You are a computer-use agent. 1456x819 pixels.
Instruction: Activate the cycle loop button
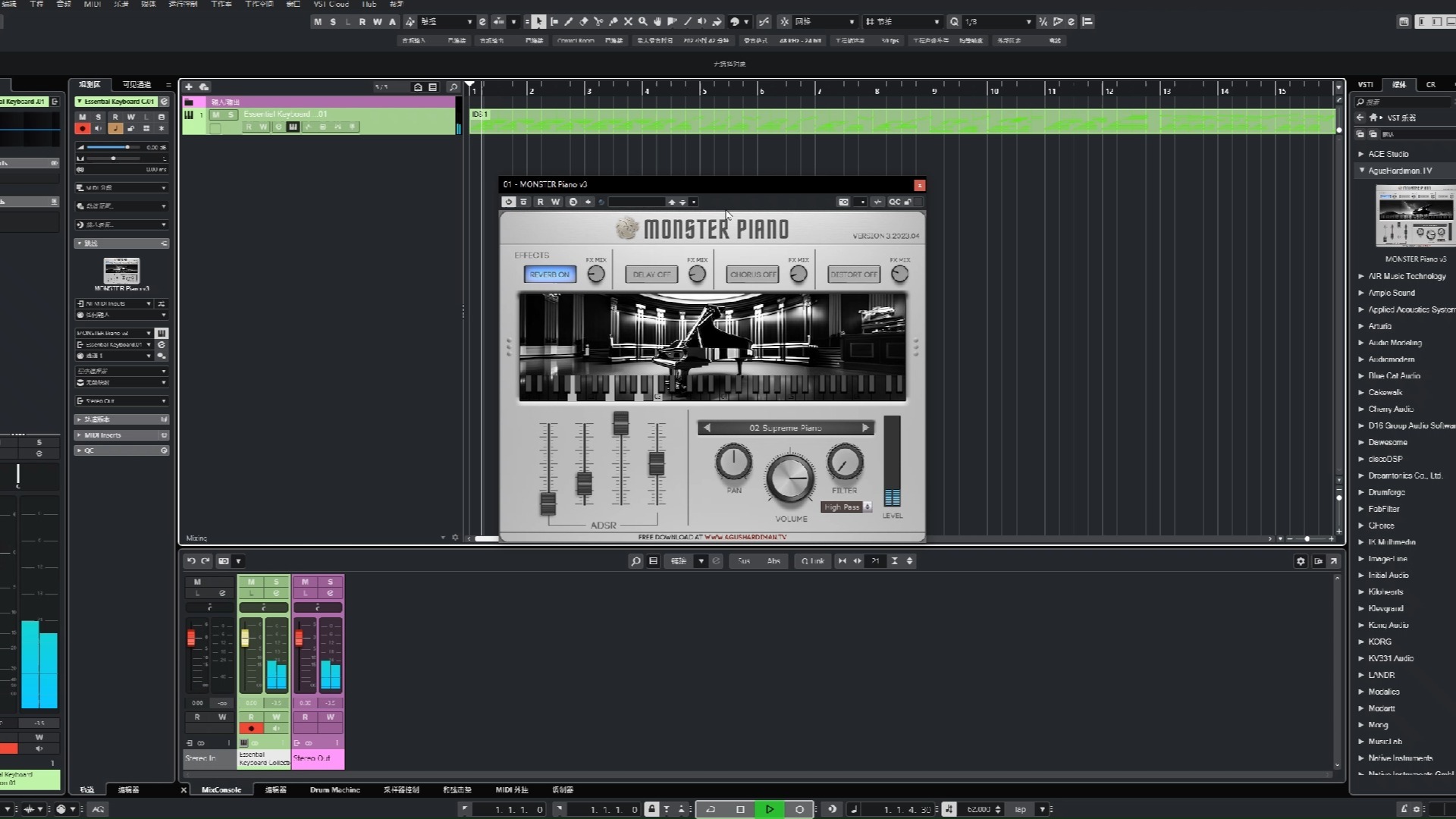[x=711, y=809]
